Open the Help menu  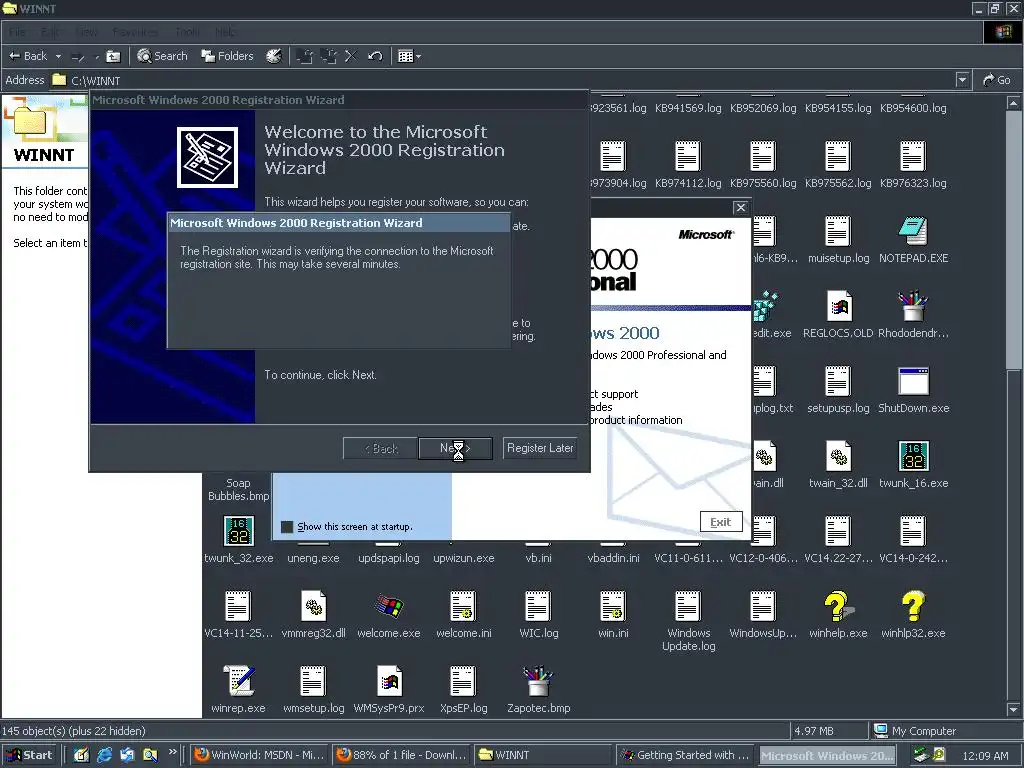click(225, 32)
